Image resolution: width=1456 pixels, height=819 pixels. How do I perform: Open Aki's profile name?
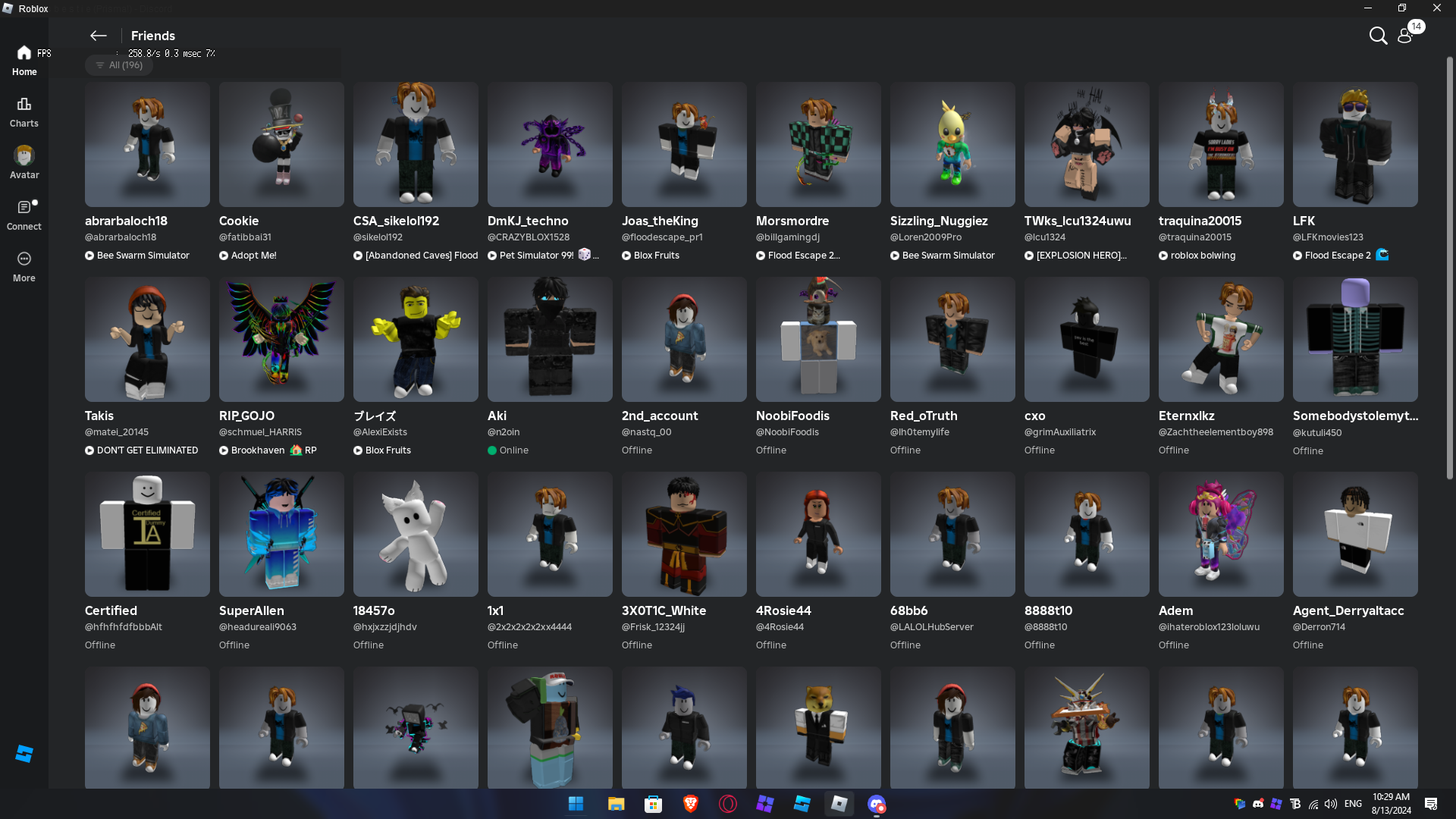tap(497, 416)
